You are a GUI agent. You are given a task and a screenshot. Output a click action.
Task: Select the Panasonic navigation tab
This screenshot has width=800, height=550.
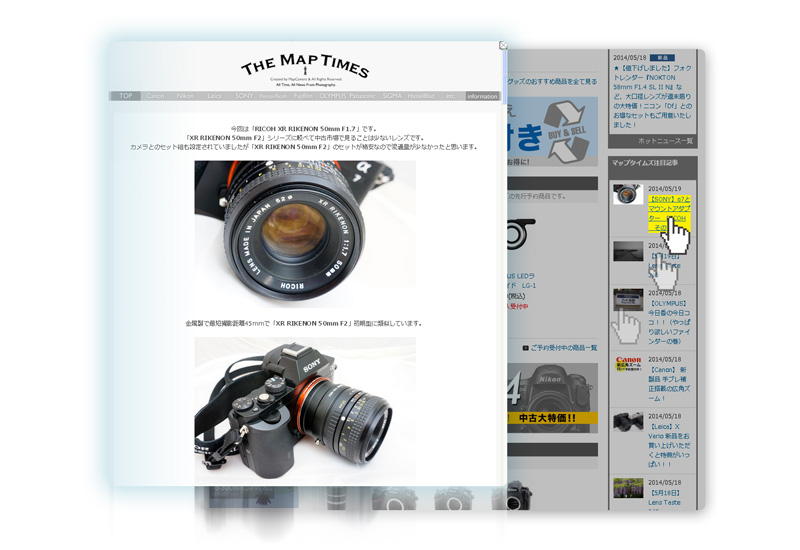pos(362,96)
